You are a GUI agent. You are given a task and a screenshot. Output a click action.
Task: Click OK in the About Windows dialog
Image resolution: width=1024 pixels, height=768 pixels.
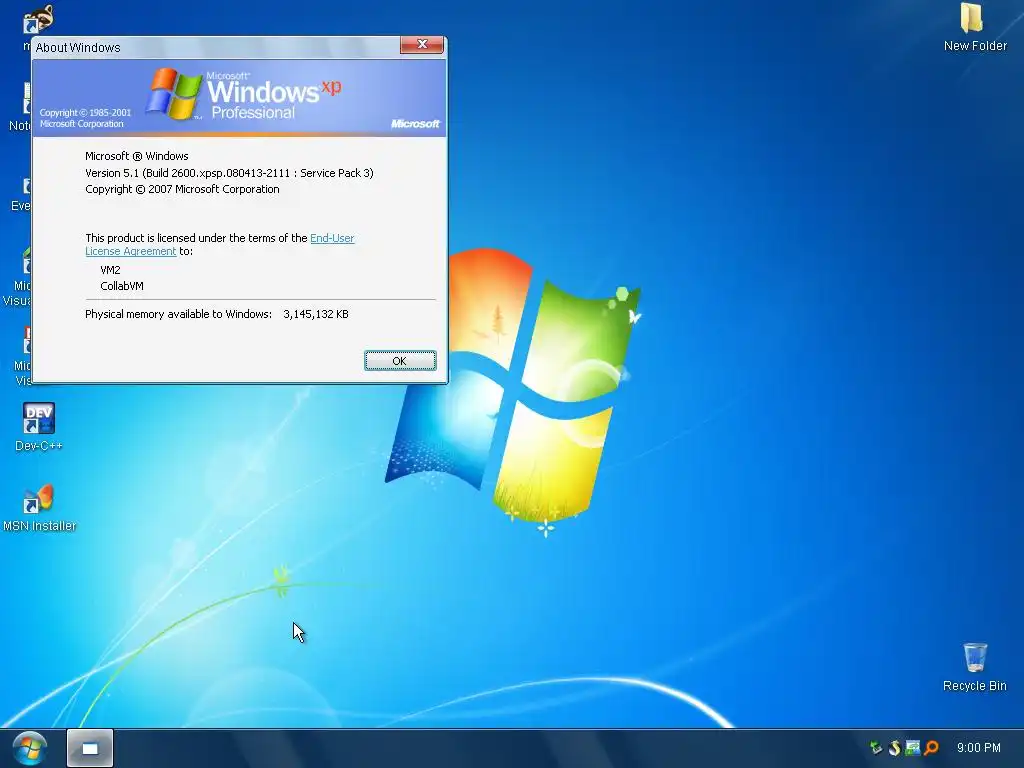click(x=400, y=361)
